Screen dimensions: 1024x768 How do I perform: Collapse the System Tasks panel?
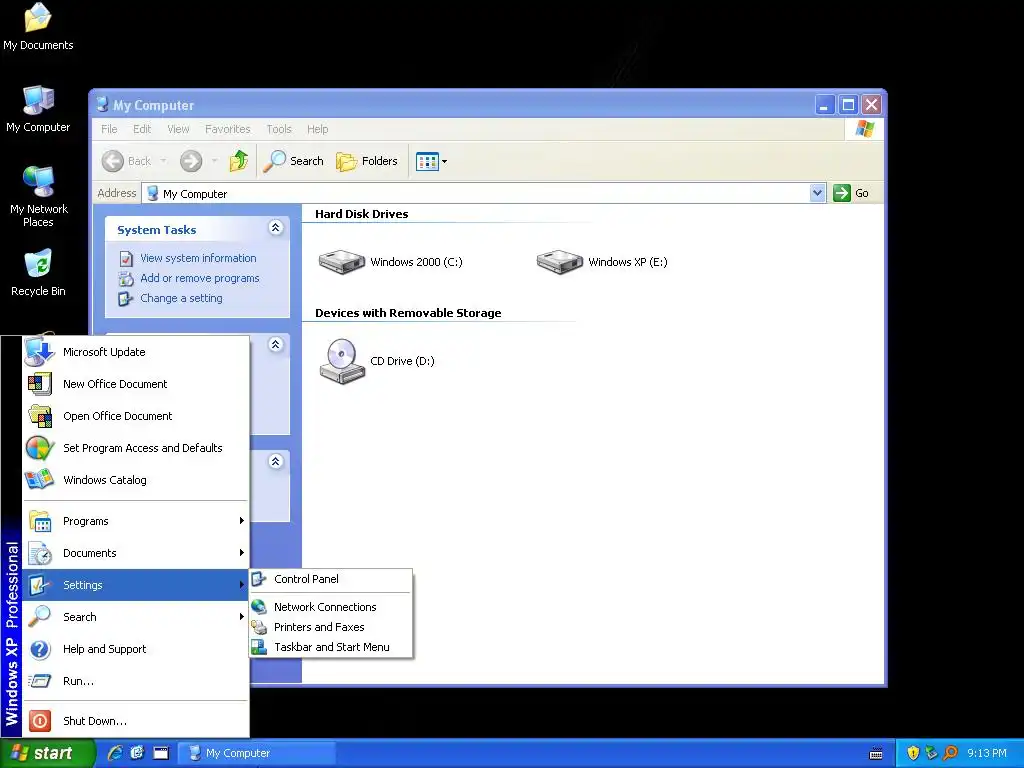(276, 227)
